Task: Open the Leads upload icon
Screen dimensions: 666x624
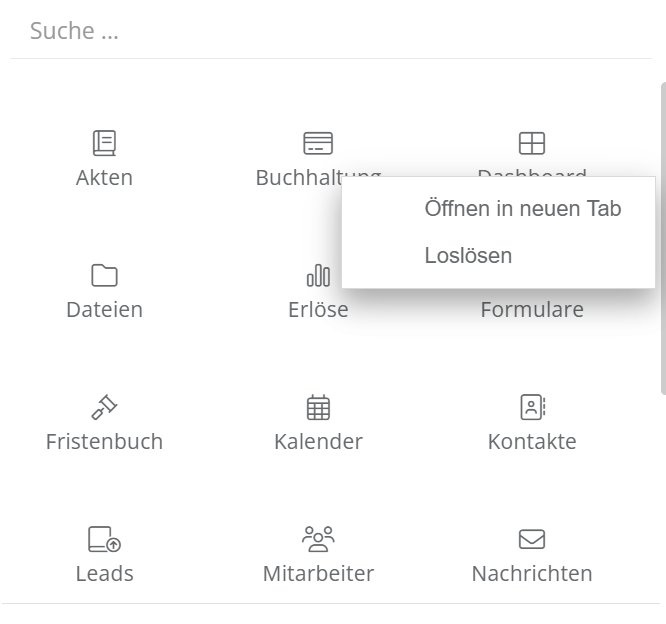Action: pos(104,539)
